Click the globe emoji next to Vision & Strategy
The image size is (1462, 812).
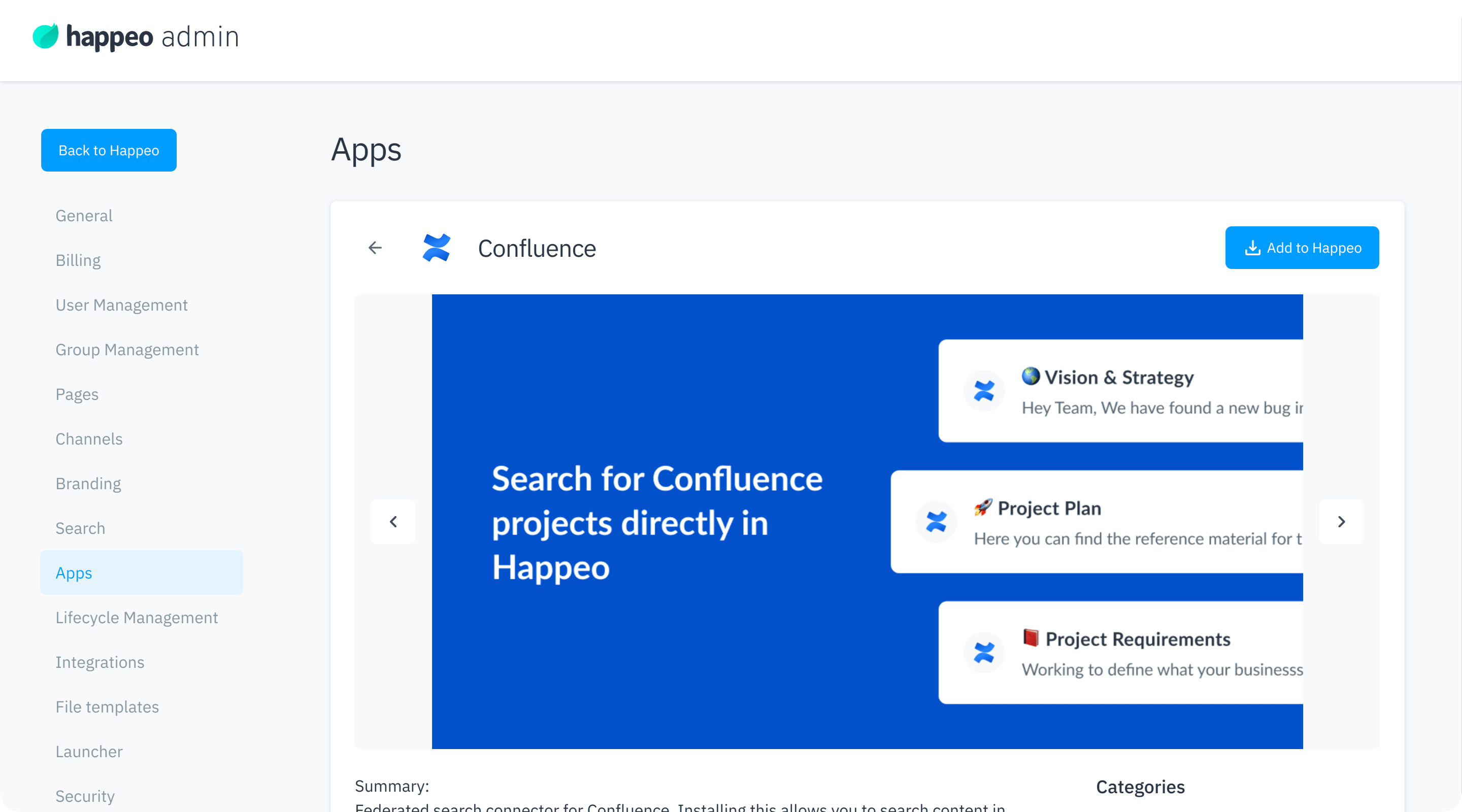pos(1030,376)
